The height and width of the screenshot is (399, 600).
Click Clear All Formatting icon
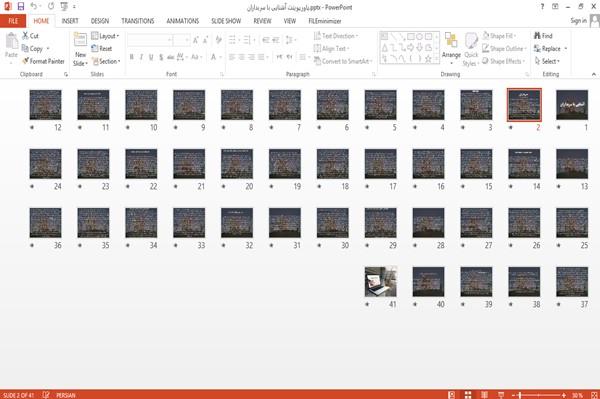click(x=218, y=40)
